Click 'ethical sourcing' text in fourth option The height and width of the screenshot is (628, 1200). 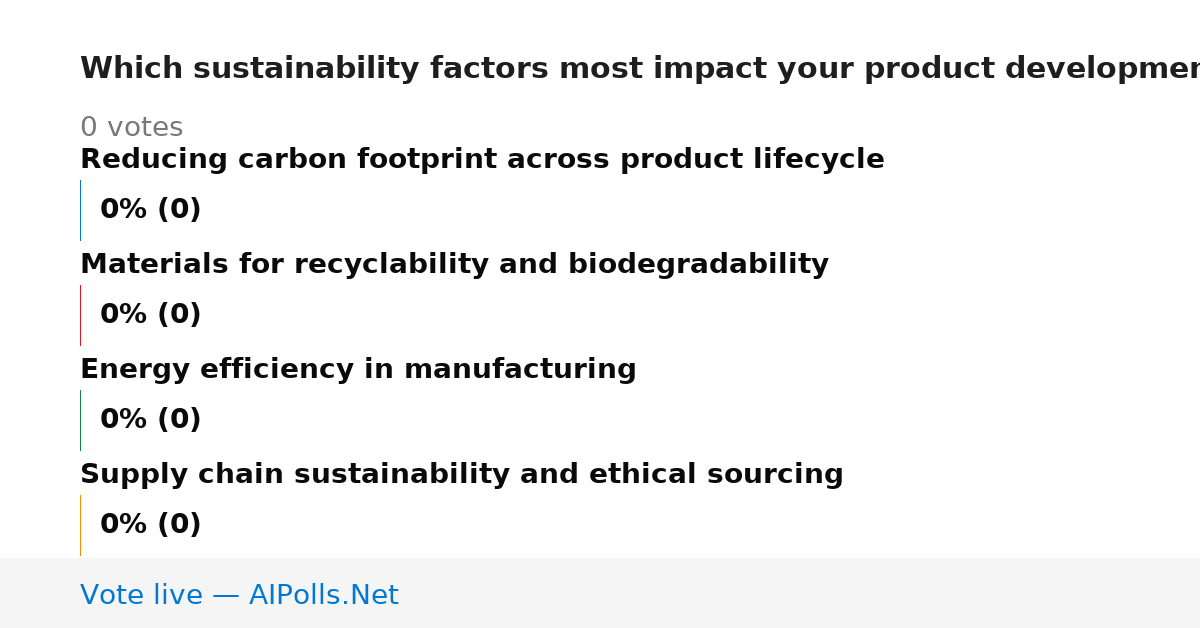pos(716,475)
